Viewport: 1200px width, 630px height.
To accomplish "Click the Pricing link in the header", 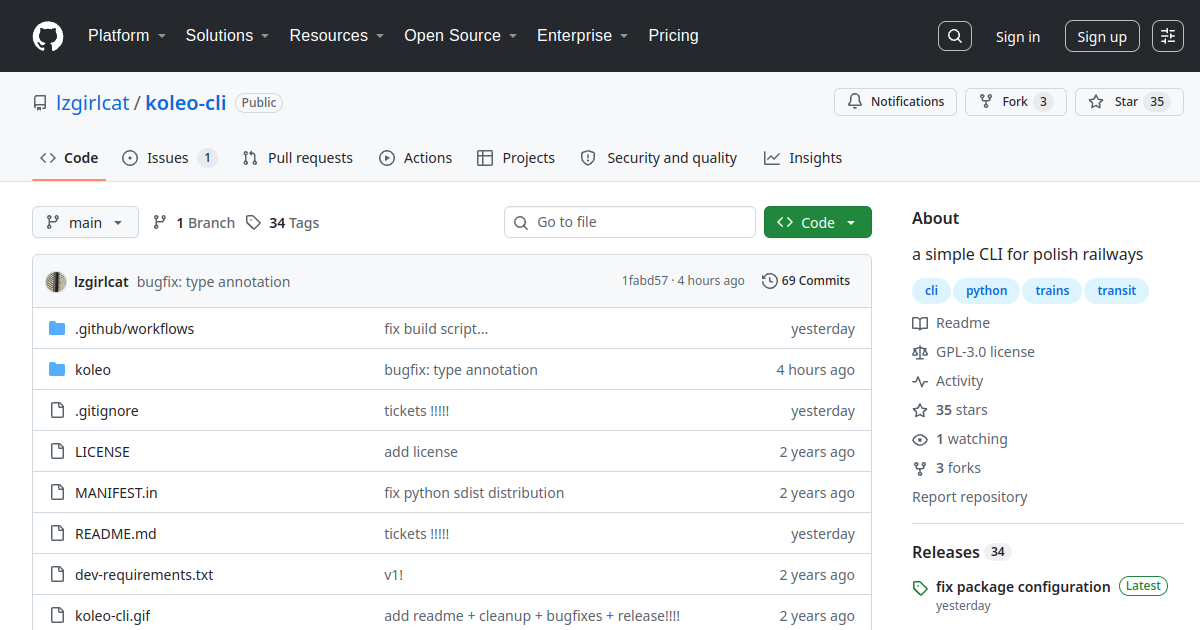I will point(673,35).
